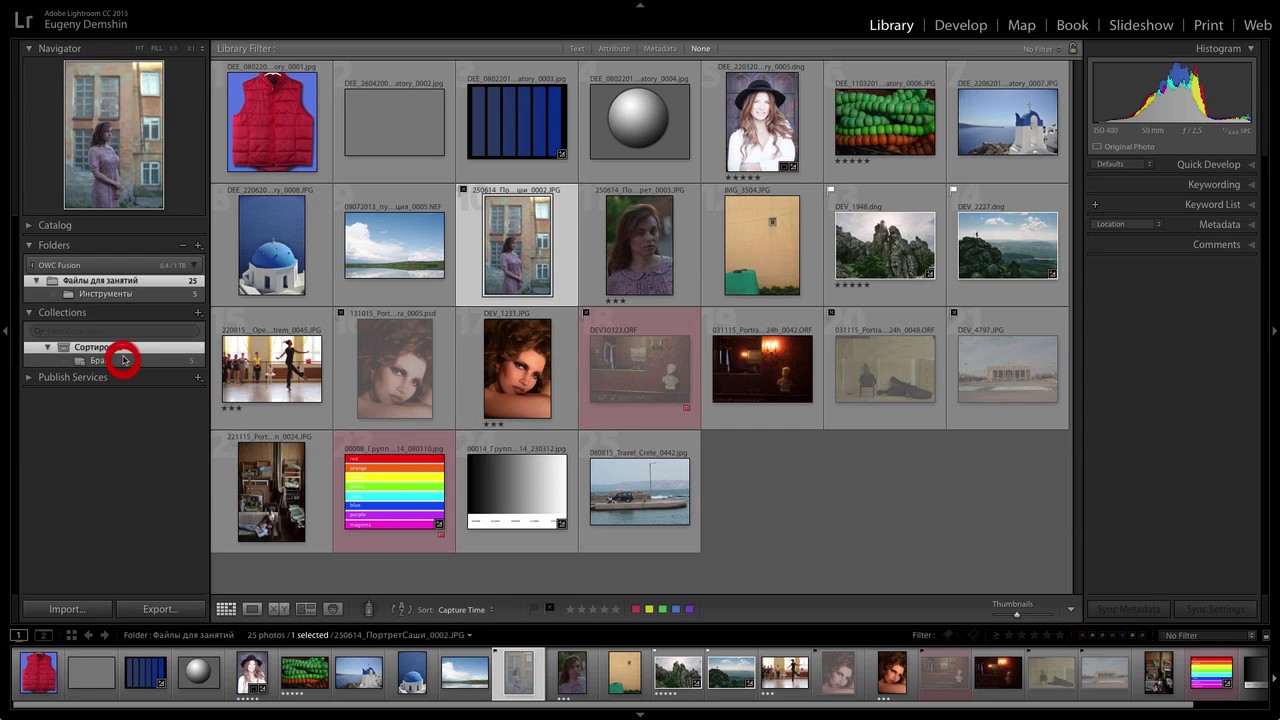The width and height of the screenshot is (1280, 720).
Task: Open Survey view icon
Action: click(306, 609)
